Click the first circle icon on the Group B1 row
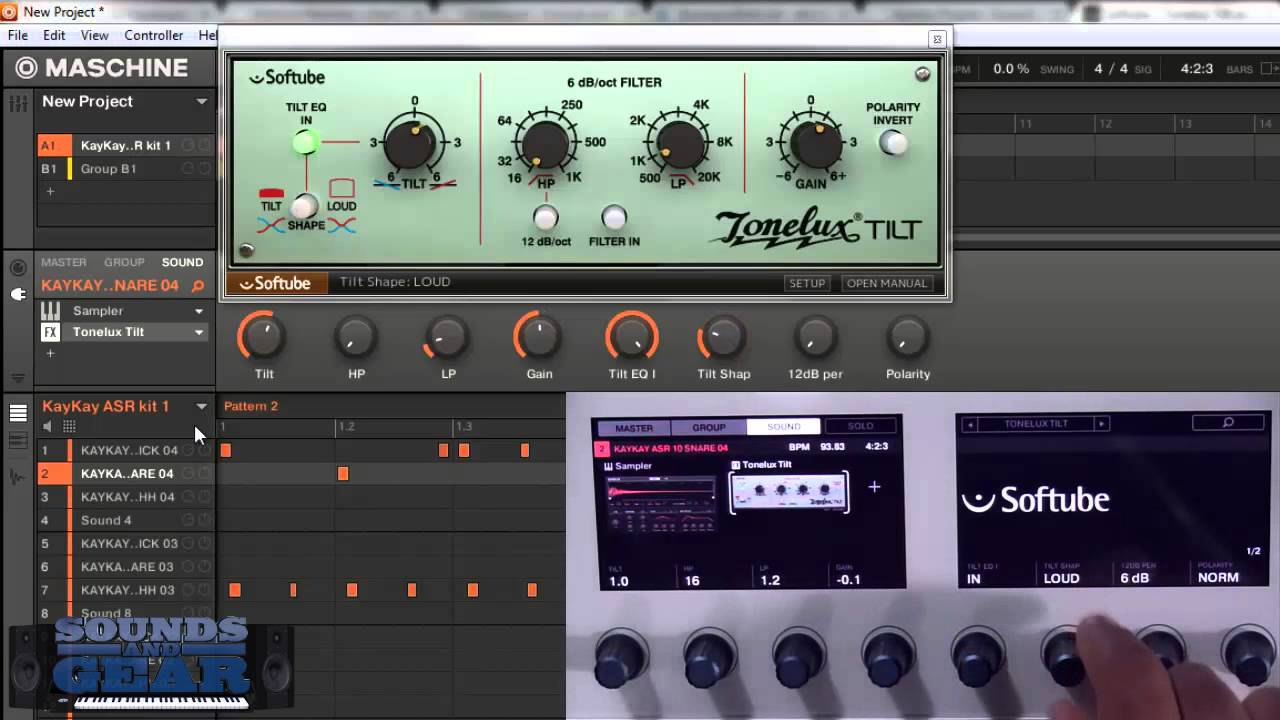 [187, 169]
